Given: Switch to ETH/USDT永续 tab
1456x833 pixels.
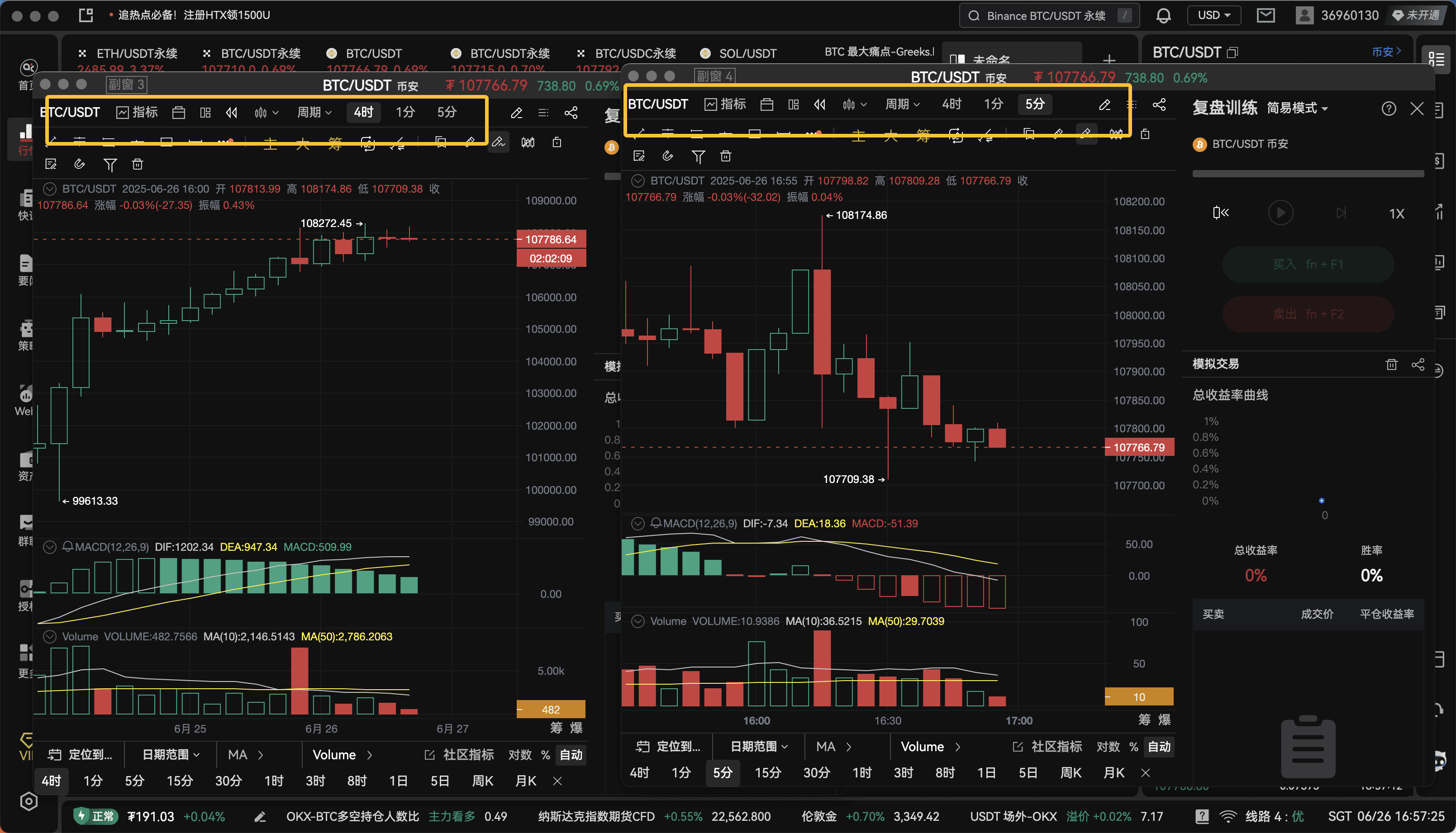Looking at the screenshot, I should pos(128,54).
